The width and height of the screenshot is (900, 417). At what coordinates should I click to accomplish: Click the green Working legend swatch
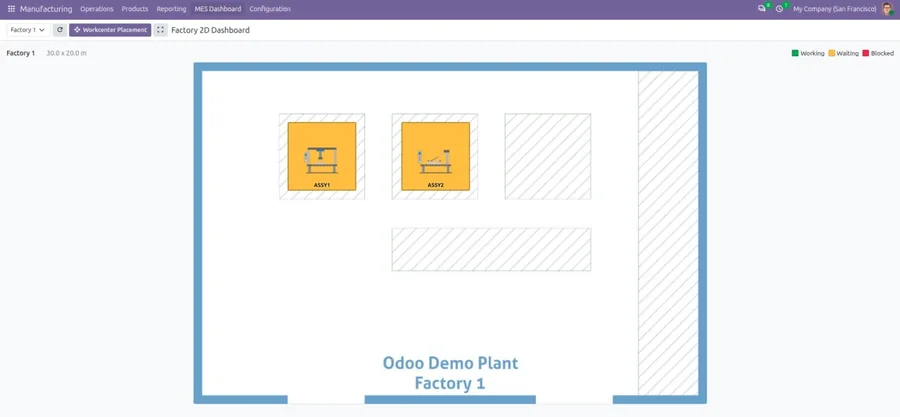(795, 53)
